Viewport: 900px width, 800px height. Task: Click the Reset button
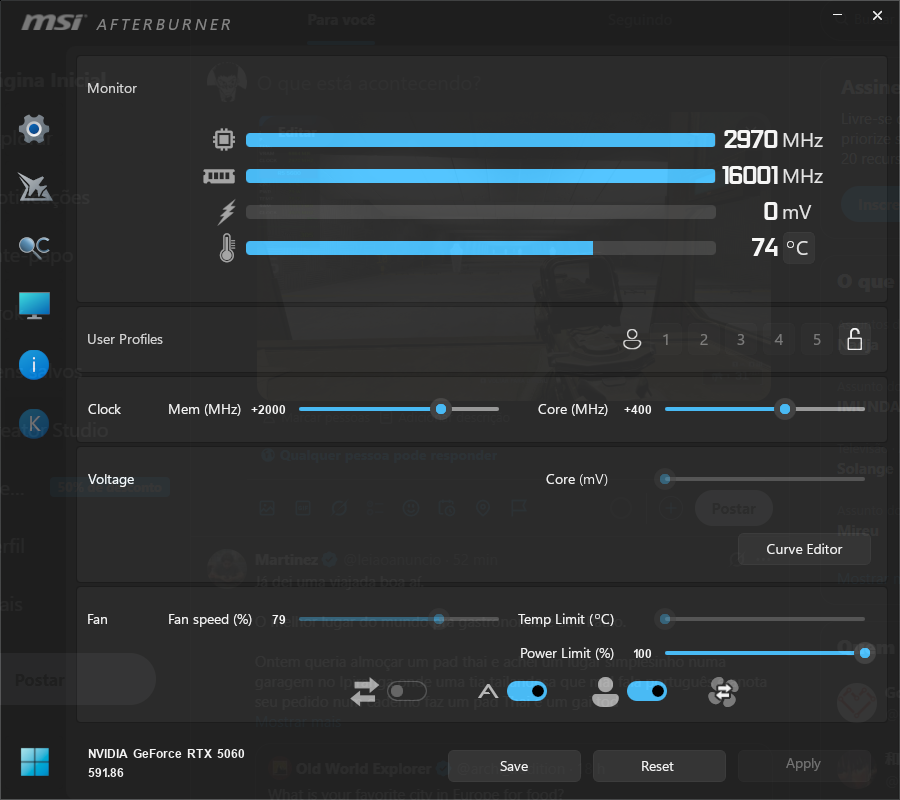coord(658,766)
